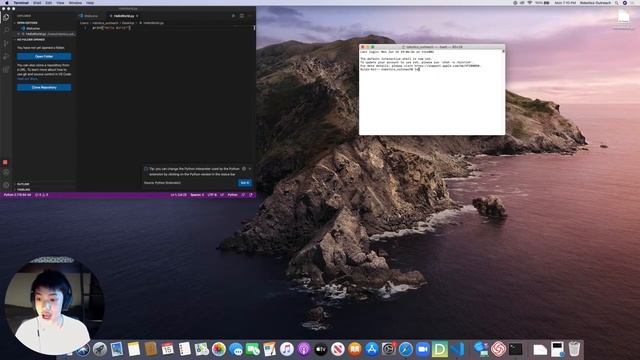Image resolution: width=640 pixels, height=360 pixels.
Task: Open notifications bell in status bar
Action: pos(251,195)
